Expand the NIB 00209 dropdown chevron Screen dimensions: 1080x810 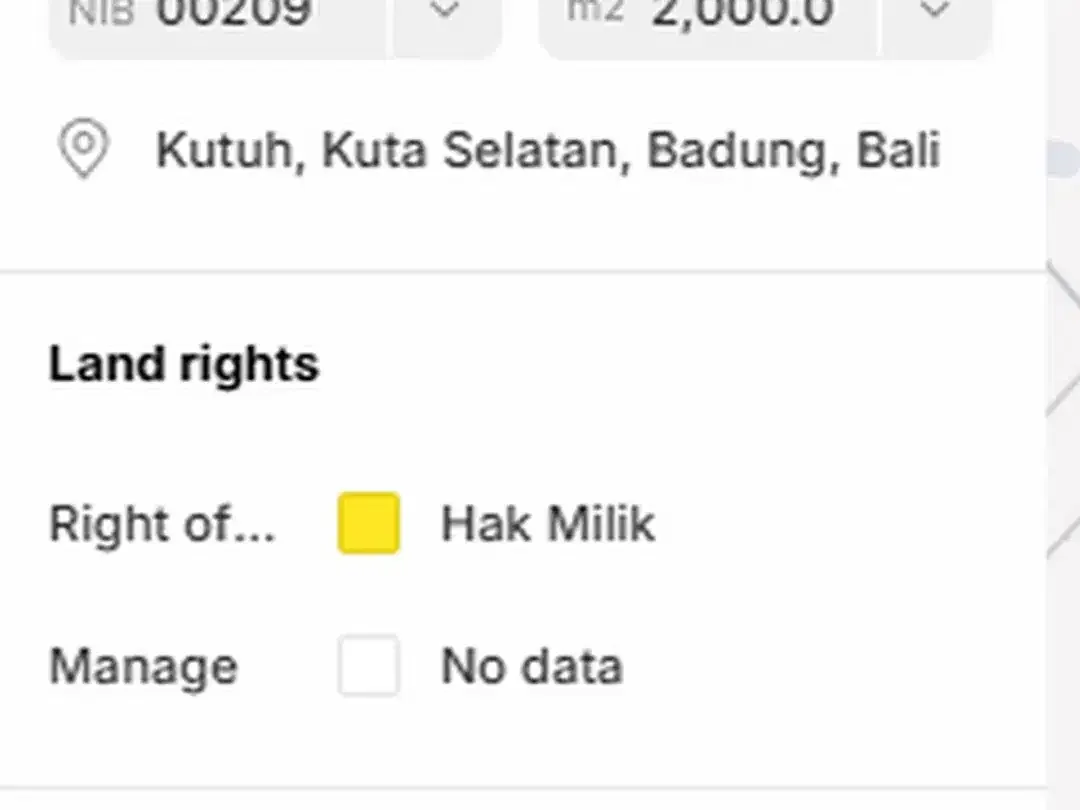click(446, 10)
